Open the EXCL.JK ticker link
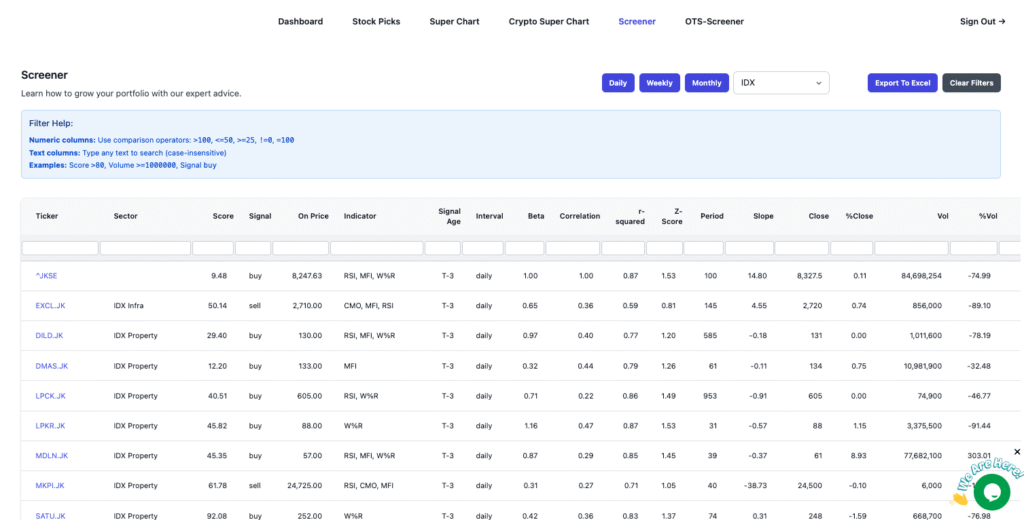This screenshot has width=1024, height=520. pos(50,306)
